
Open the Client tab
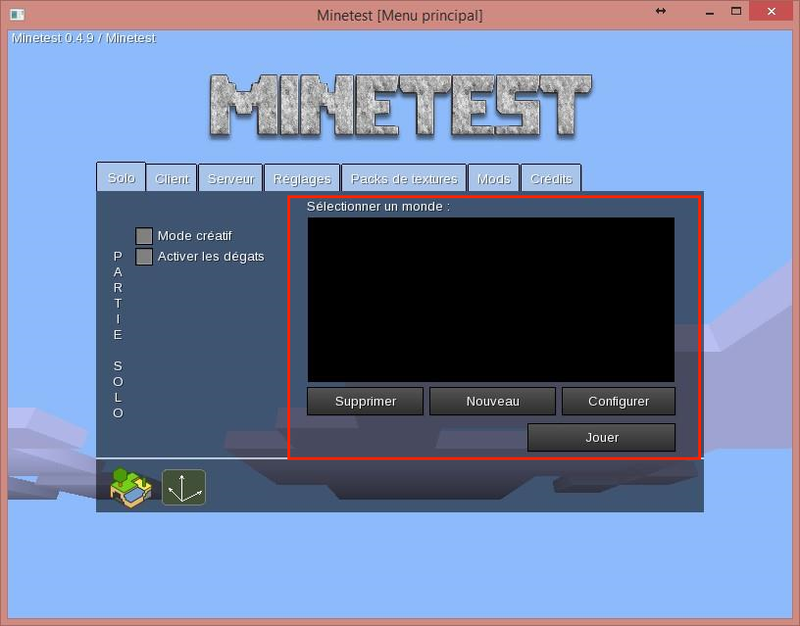(x=172, y=179)
